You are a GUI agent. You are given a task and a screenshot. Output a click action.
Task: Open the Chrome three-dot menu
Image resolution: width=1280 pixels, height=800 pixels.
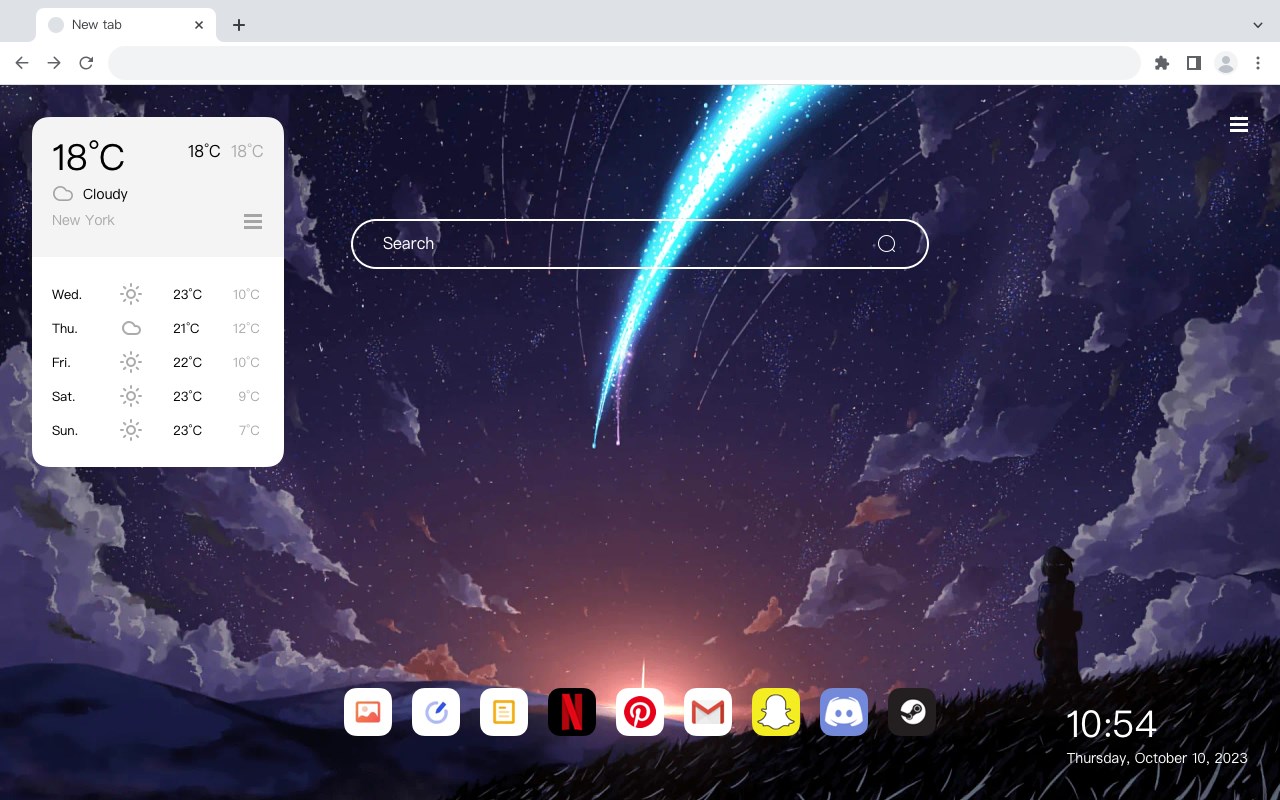1258,63
